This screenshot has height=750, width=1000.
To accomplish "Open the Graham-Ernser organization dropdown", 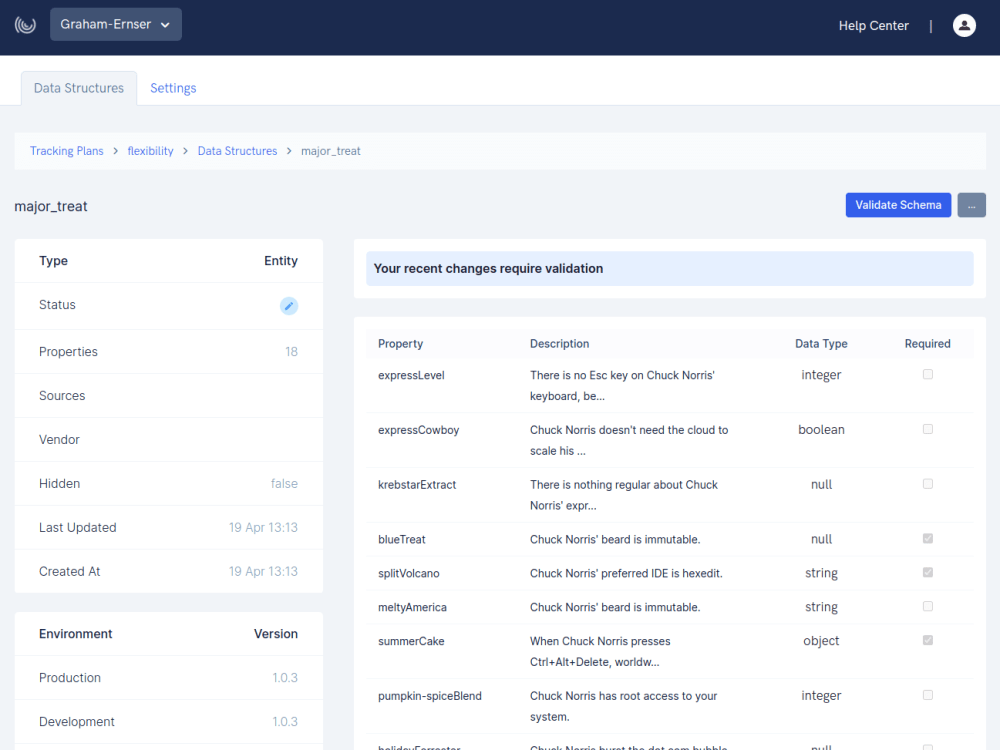I will click(x=116, y=24).
